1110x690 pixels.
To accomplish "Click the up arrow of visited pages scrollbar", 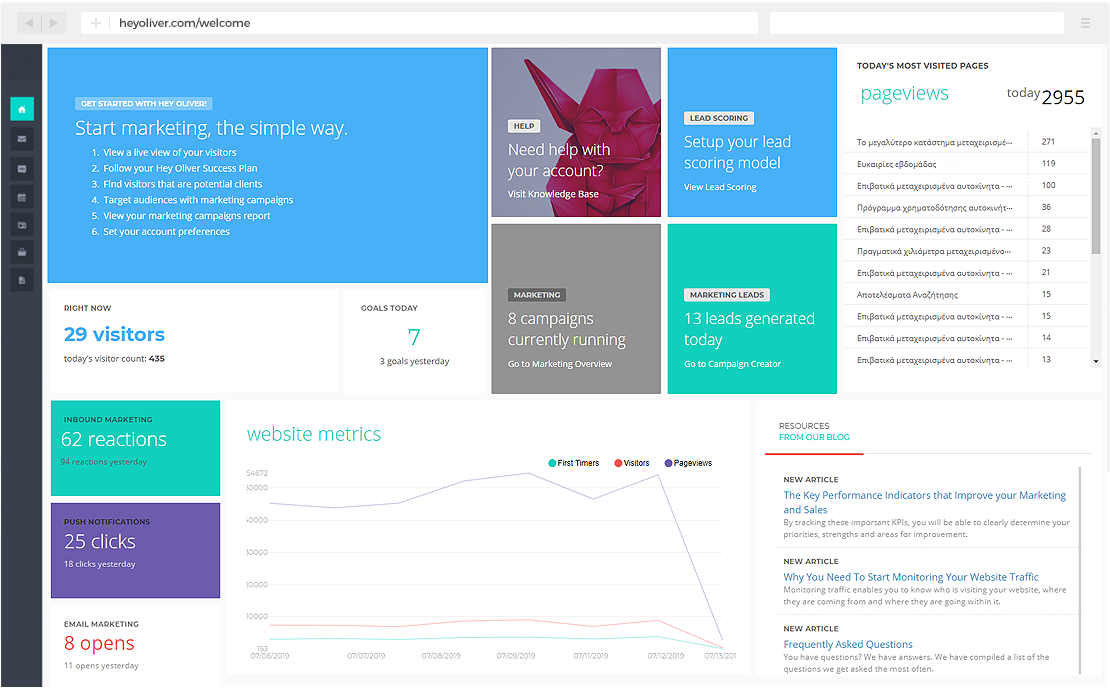I will 1096,133.
